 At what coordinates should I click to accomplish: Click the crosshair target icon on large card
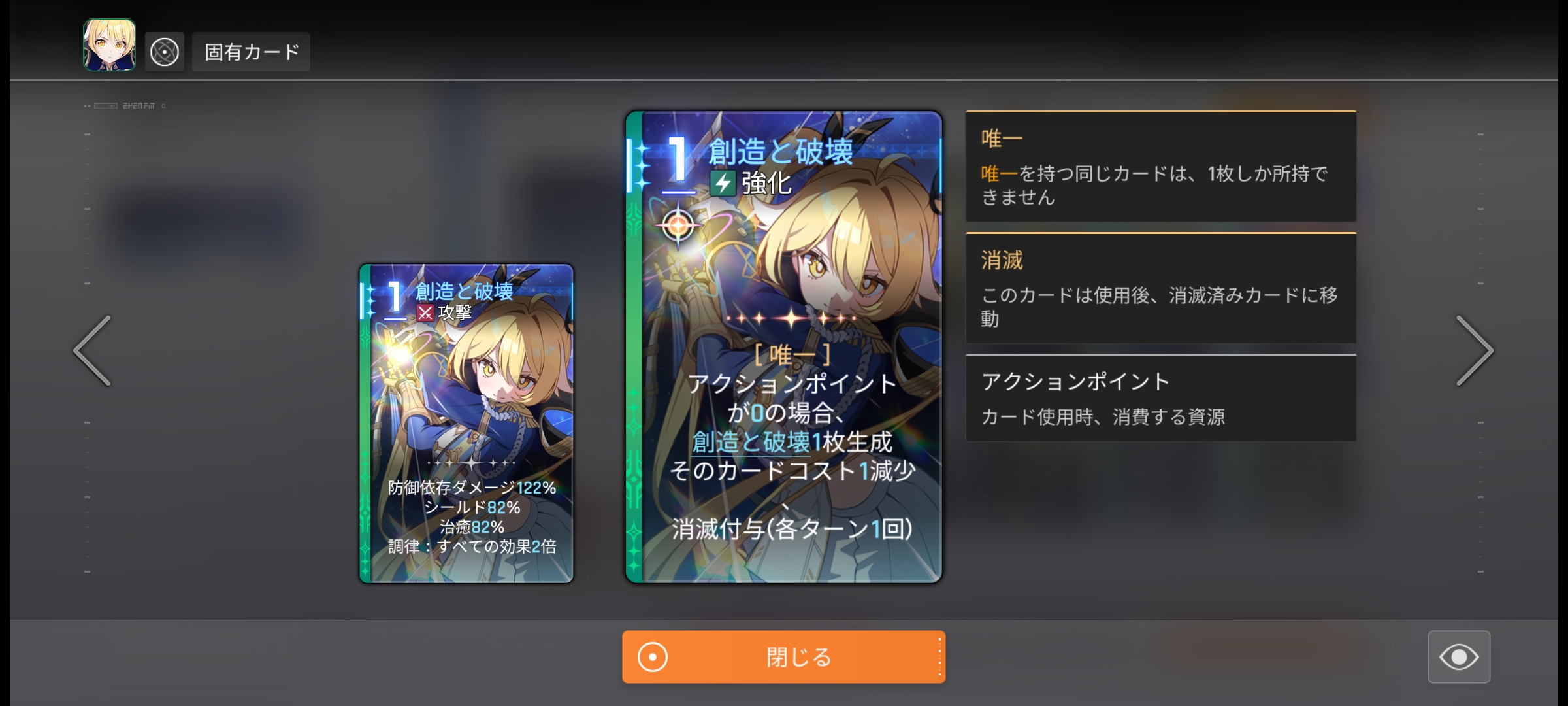pos(678,226)
